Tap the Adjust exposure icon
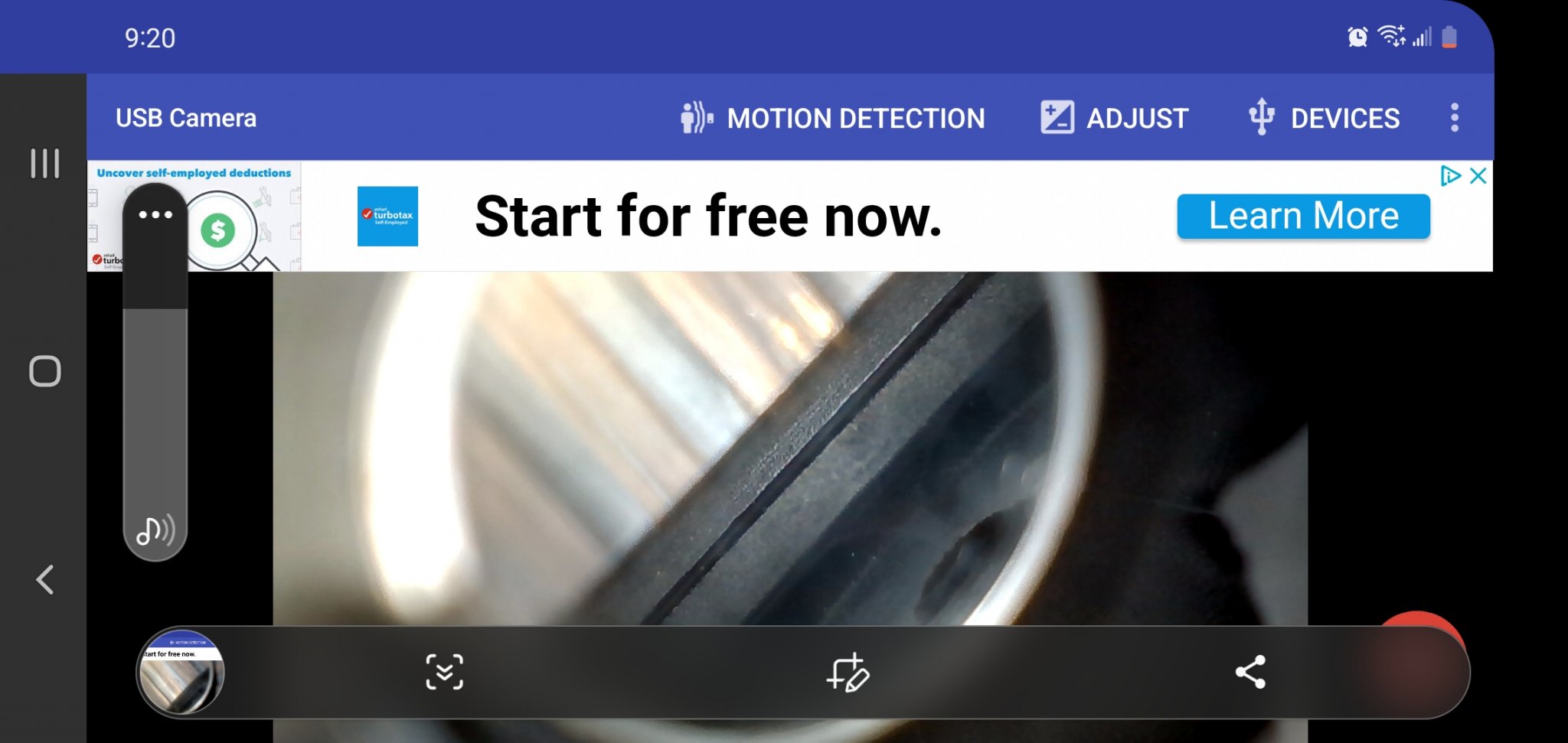Viewport: 1568px width, 743px height. (x=1057, y=118)
